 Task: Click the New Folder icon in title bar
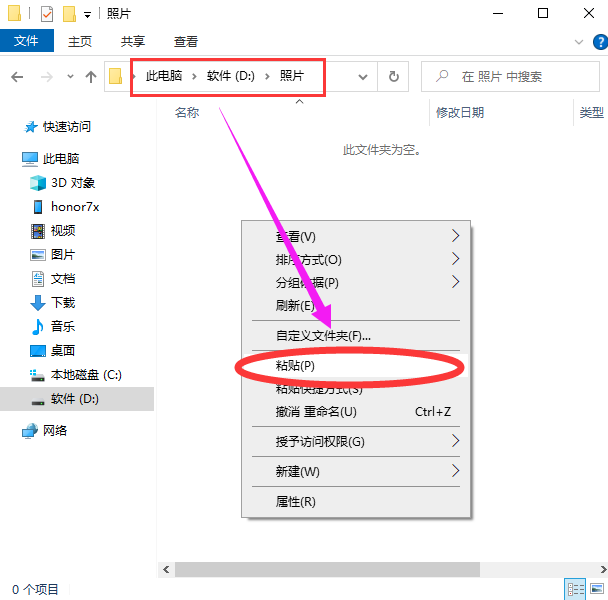[x=69, y=14]
